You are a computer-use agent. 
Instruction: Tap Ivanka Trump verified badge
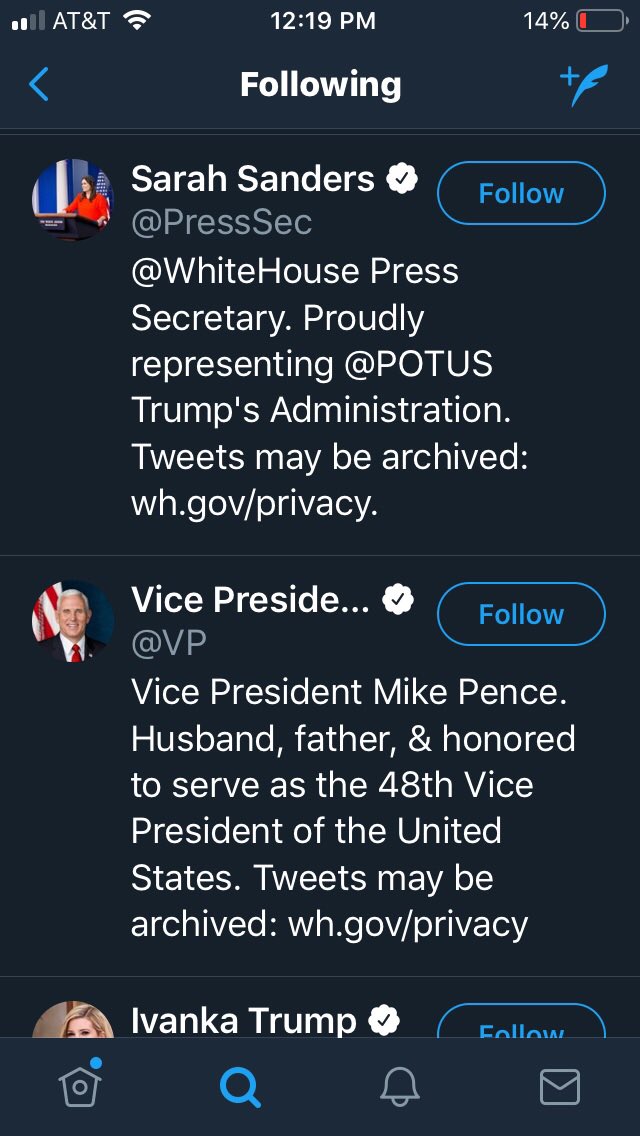pyautogui.click(x=385, y=1020)
